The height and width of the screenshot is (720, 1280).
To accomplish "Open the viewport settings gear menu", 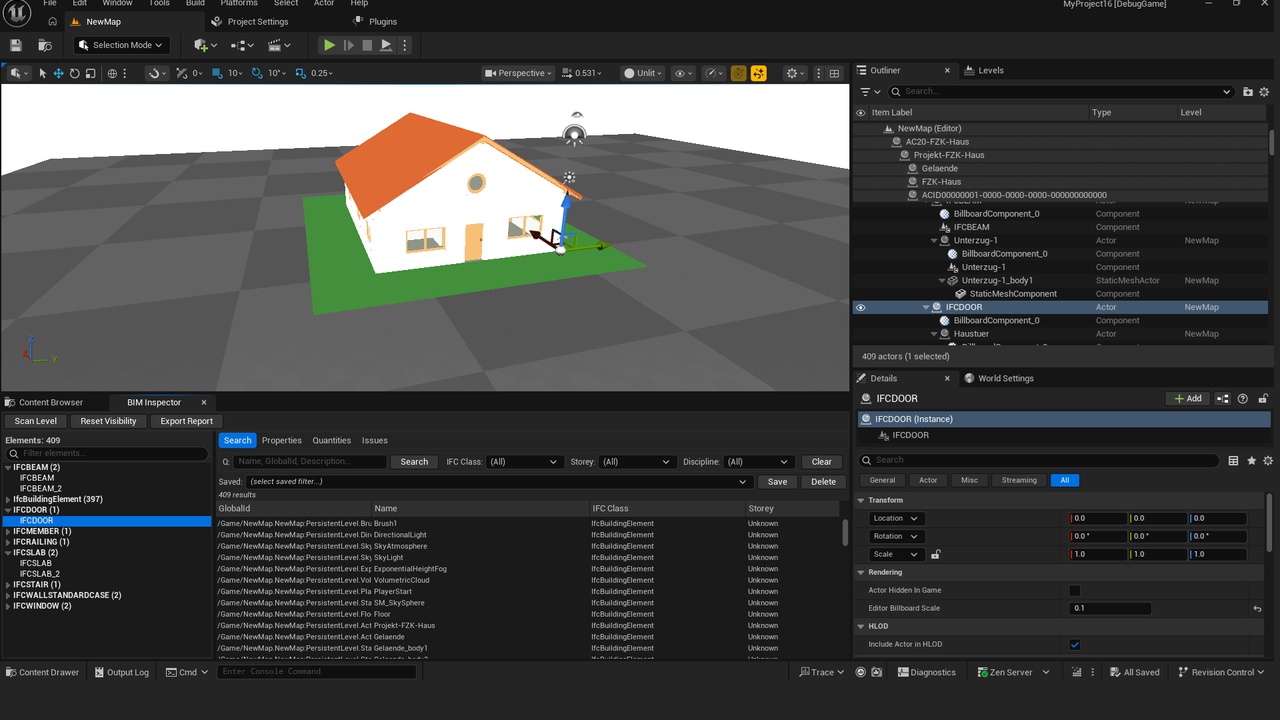I will tap(795, 73).
